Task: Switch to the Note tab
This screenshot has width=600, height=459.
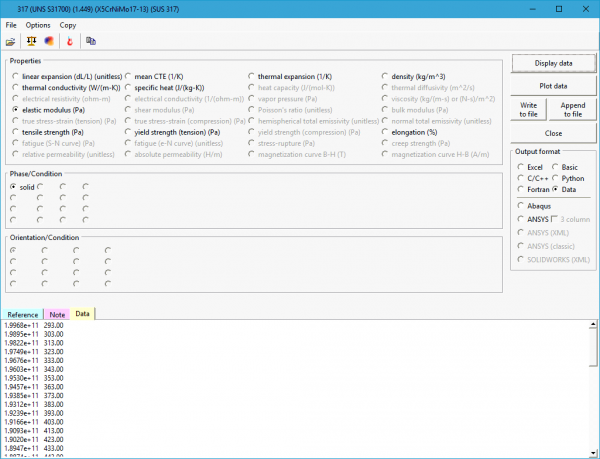Action: pos(57,314)
